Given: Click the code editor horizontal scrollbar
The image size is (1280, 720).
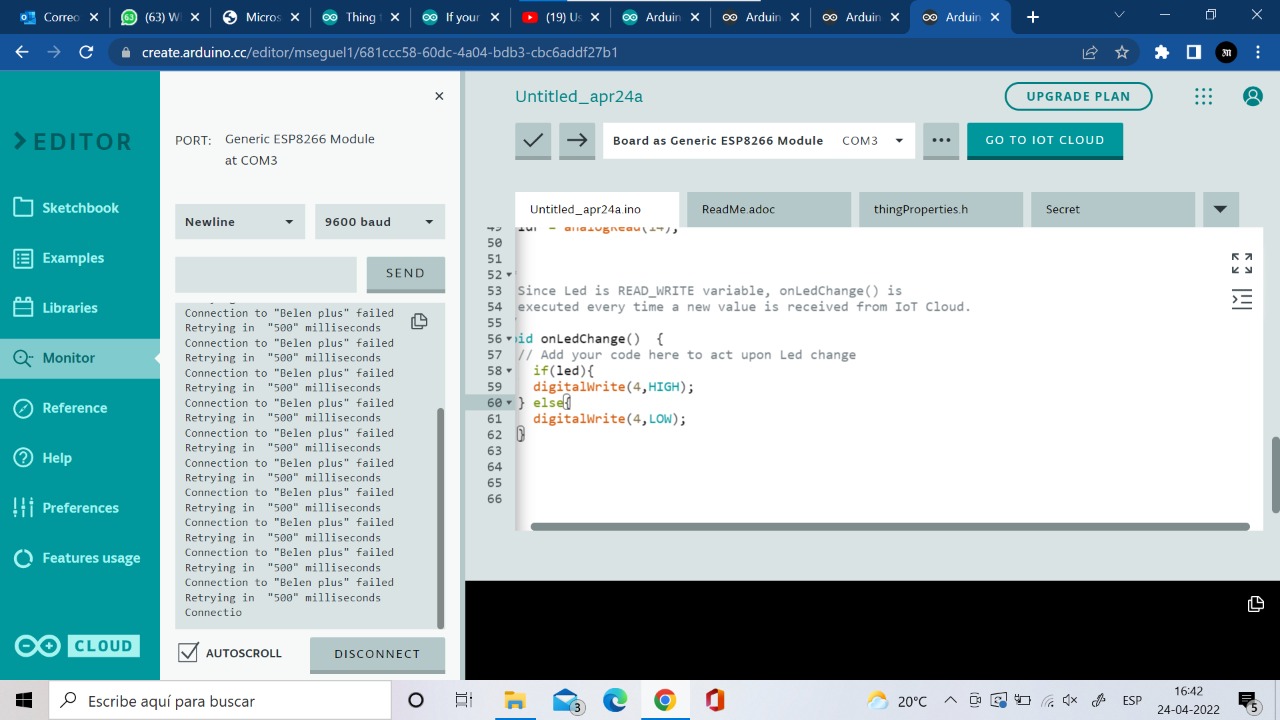Looking at the screenshot, I should pos(890,526).
